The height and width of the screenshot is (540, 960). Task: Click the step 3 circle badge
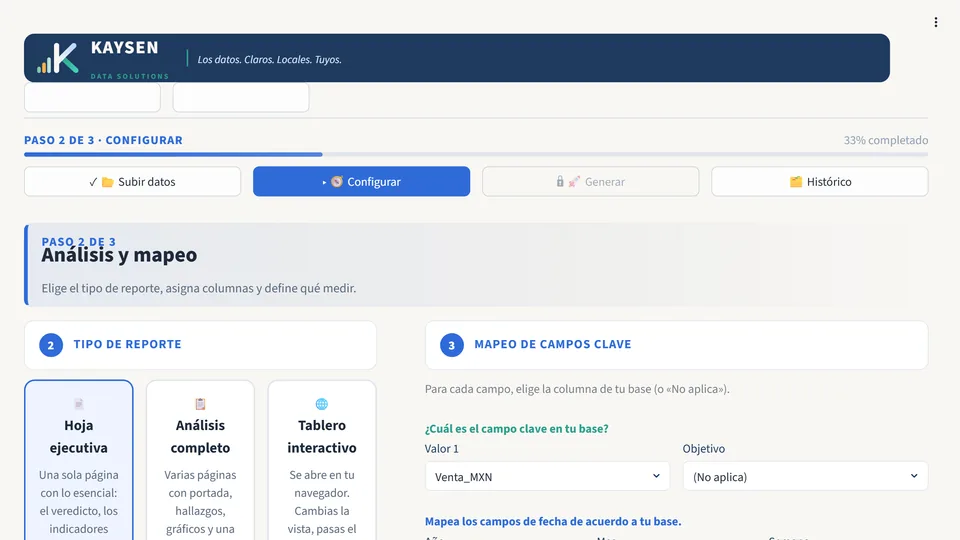click(452, 345)
